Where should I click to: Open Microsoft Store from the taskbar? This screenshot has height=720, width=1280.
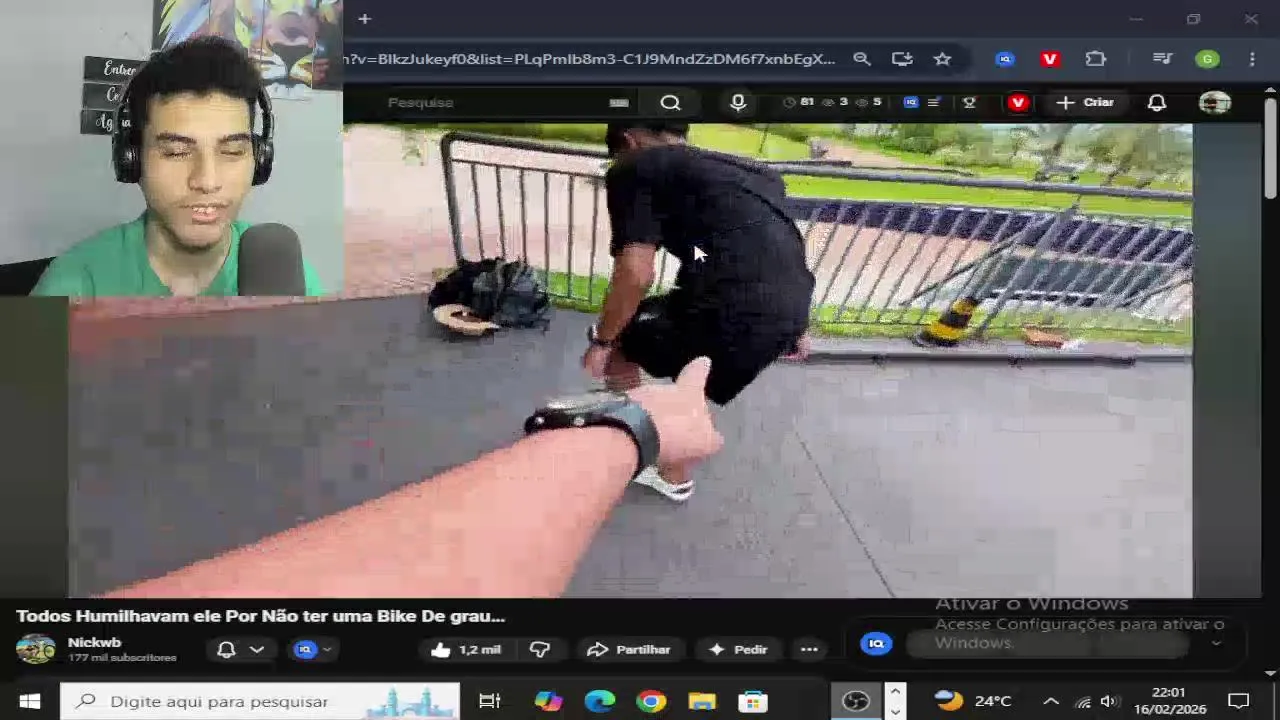[753, 701]
